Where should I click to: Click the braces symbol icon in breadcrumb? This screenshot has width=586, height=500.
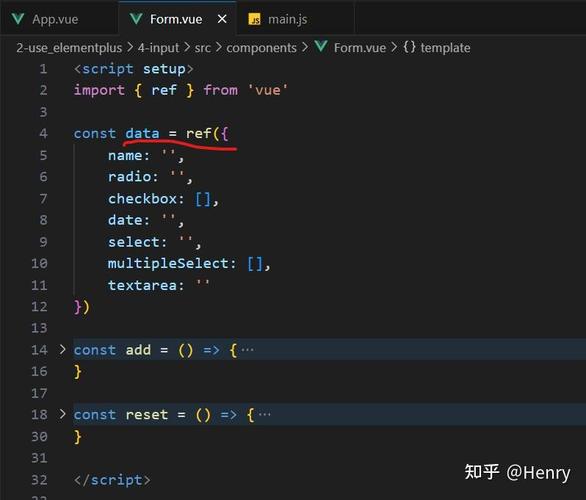(x=409, y=47)
